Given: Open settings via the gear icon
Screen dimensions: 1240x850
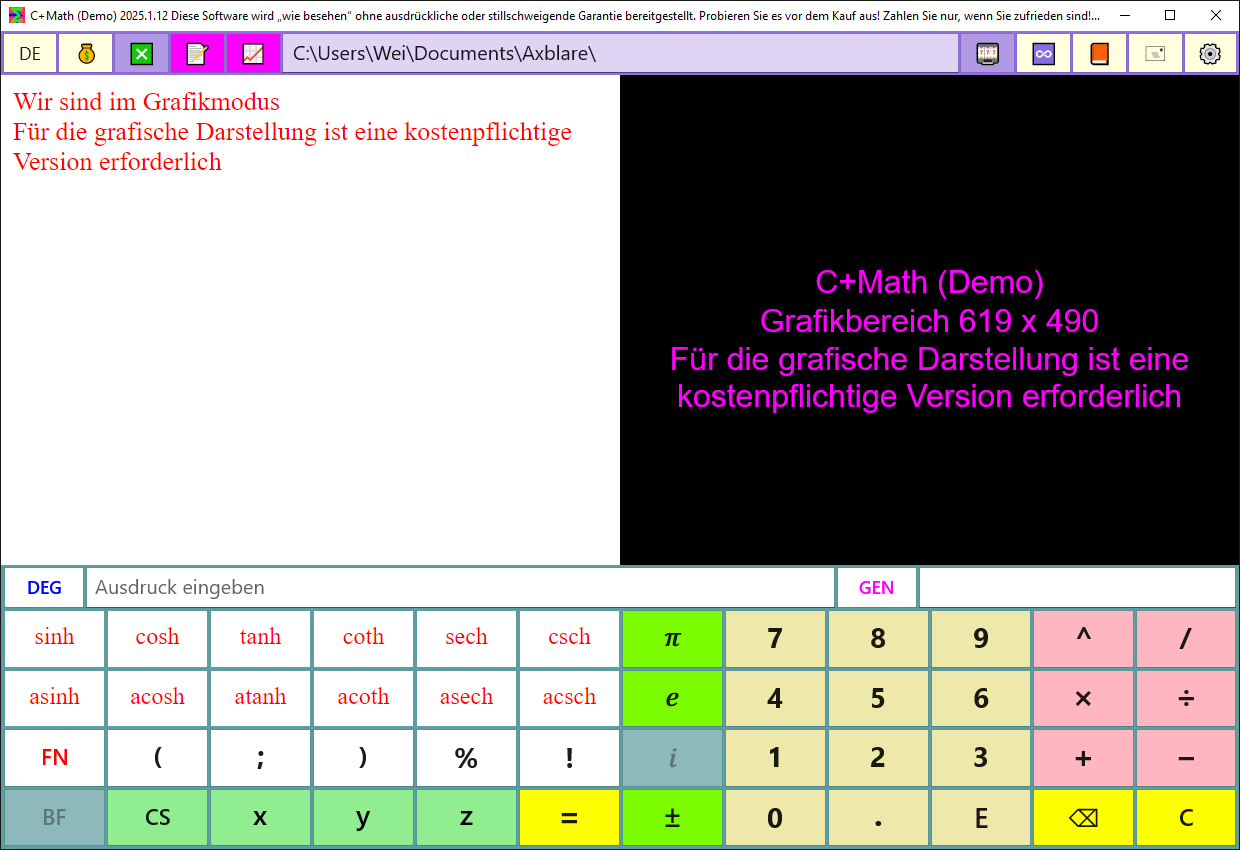Looking at the screenshot, I should point(1210,54).
